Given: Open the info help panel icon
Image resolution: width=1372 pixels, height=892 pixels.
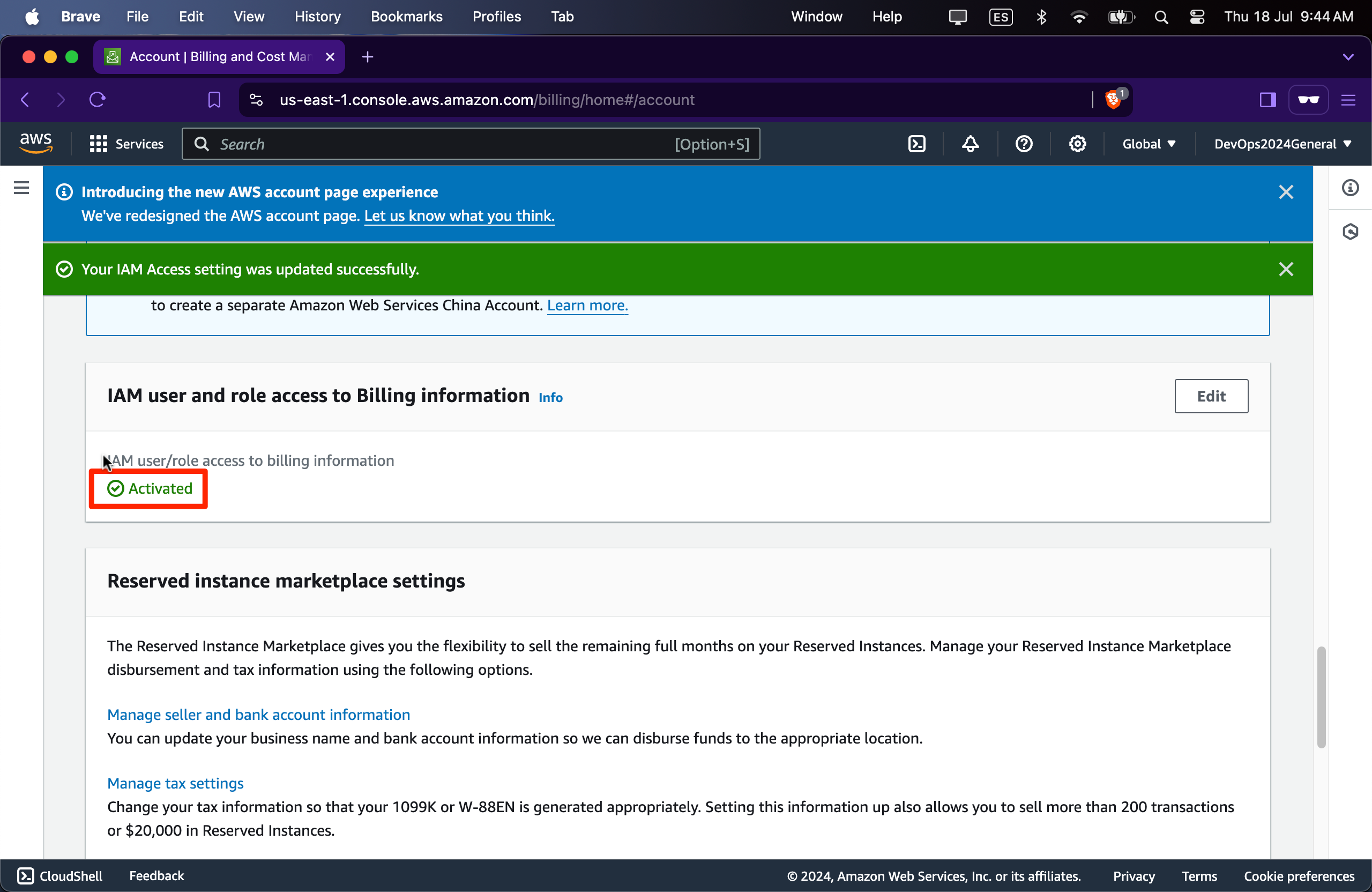Looking at the screenshot, I should (1350, 188).
